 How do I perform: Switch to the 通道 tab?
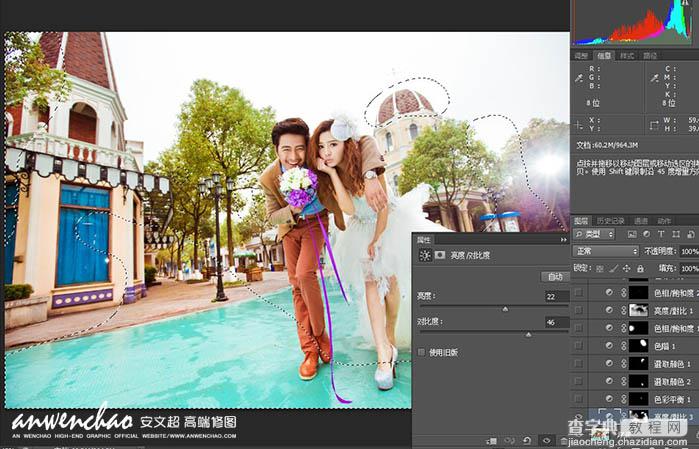[641, 221]
